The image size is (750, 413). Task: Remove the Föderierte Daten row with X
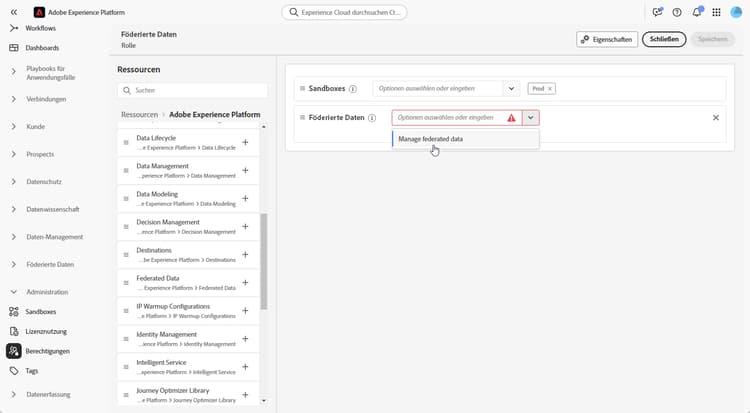pyautogui.click(x=716, y=118)
